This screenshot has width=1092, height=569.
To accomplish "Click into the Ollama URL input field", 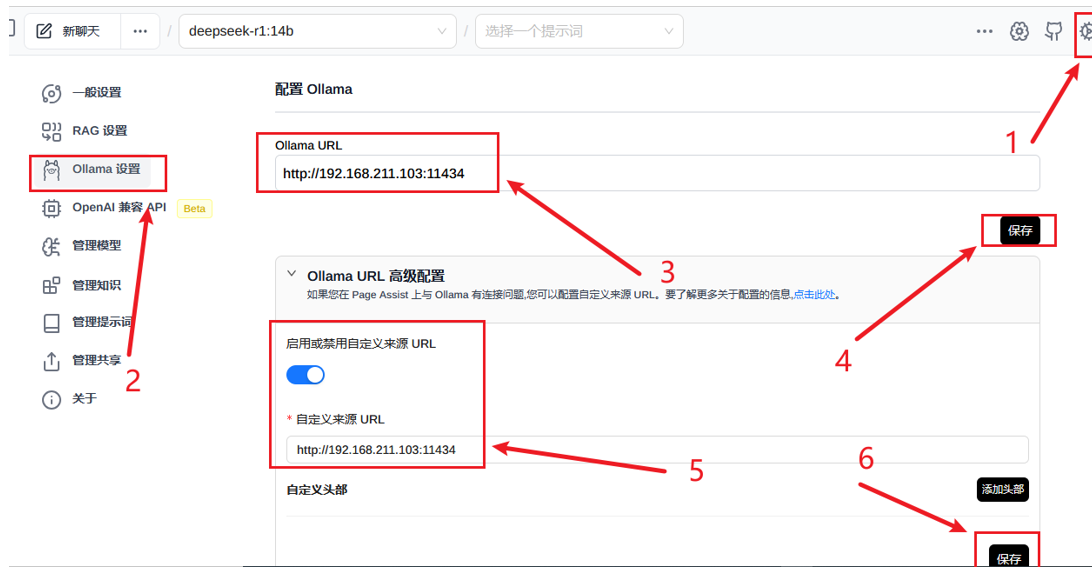I will click(x=657, y=173).
